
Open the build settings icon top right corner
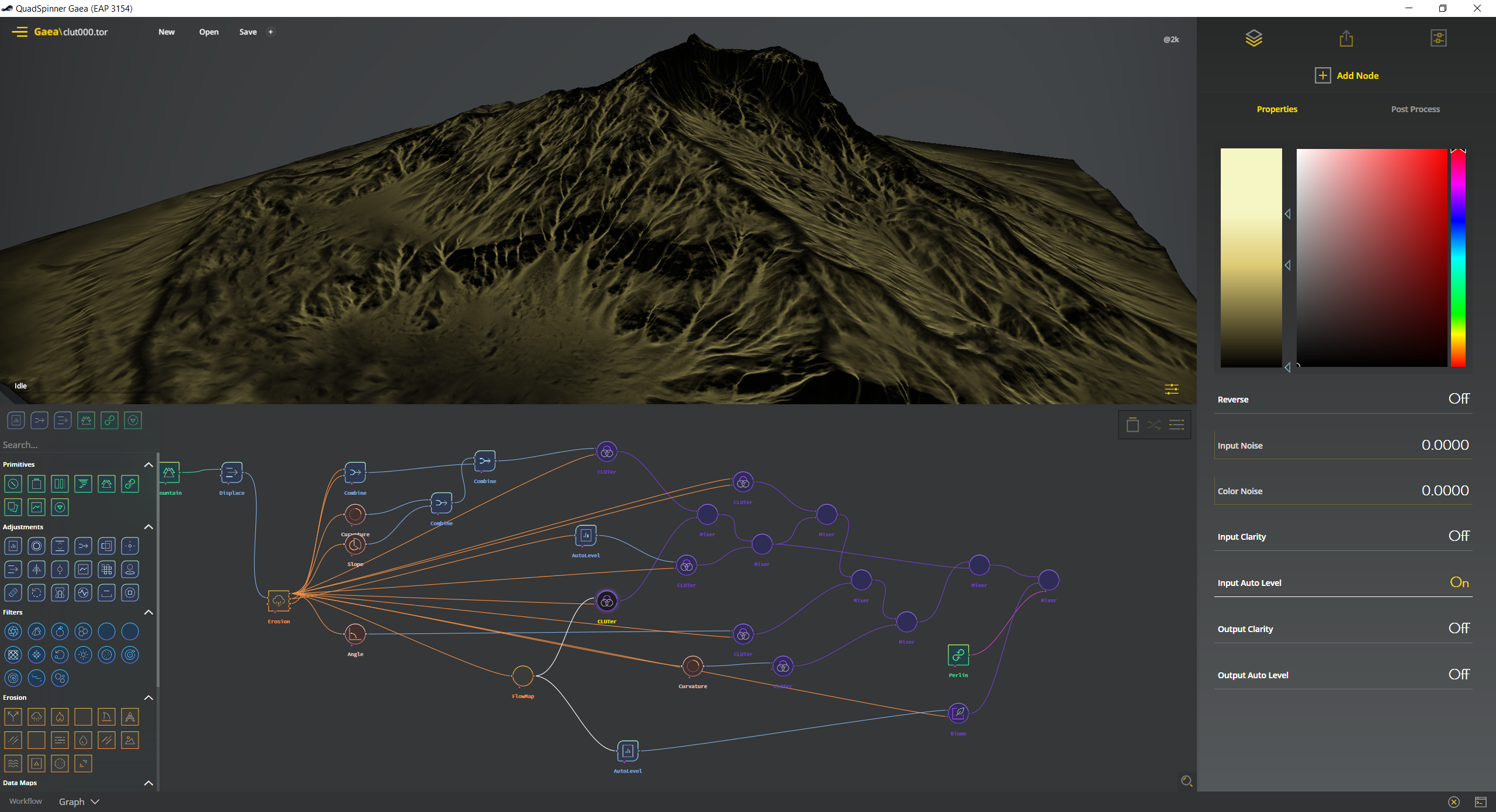[x=1438, y=37]
